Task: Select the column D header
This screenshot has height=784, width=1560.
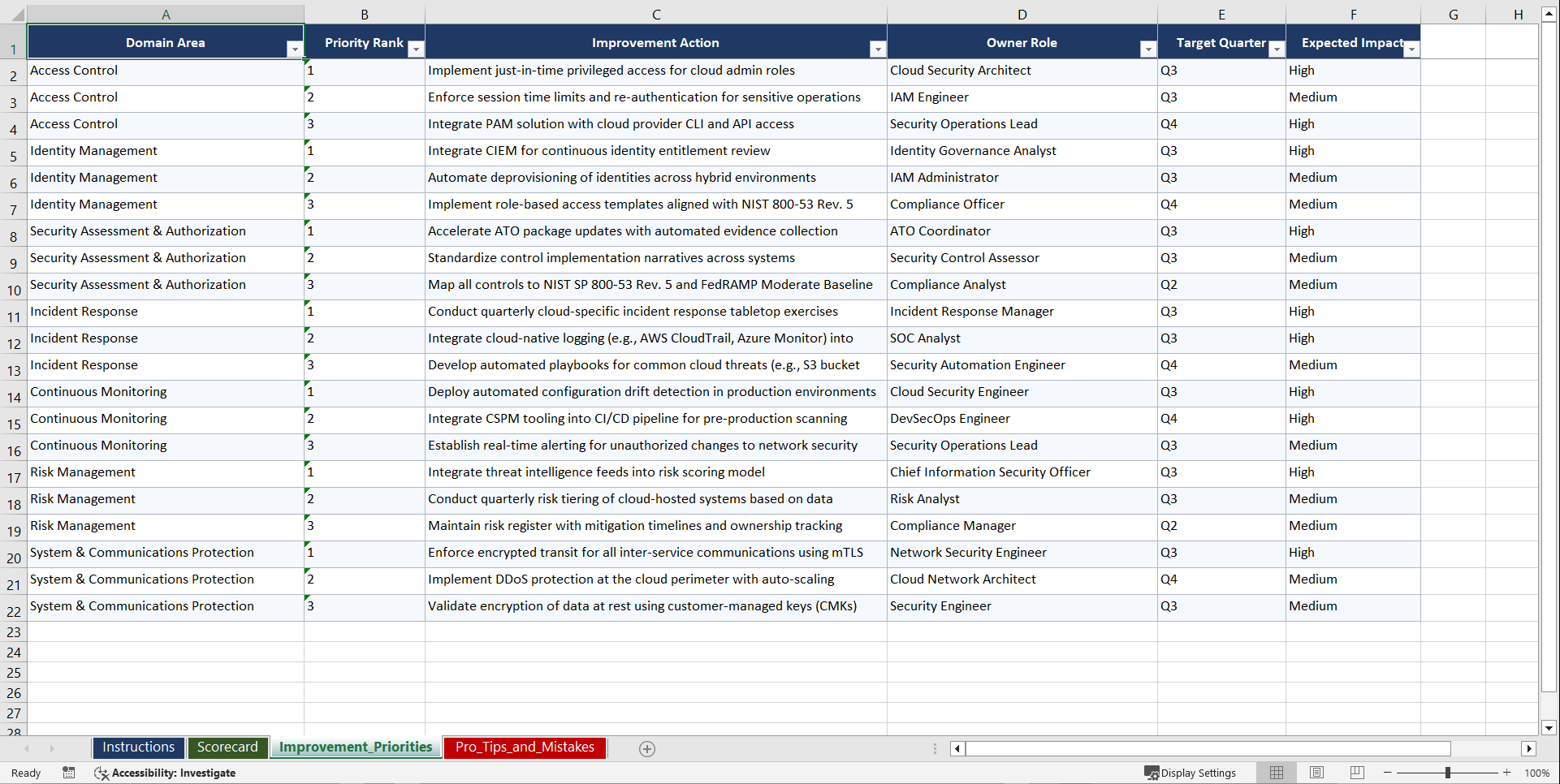Action: click(1022, 14)
